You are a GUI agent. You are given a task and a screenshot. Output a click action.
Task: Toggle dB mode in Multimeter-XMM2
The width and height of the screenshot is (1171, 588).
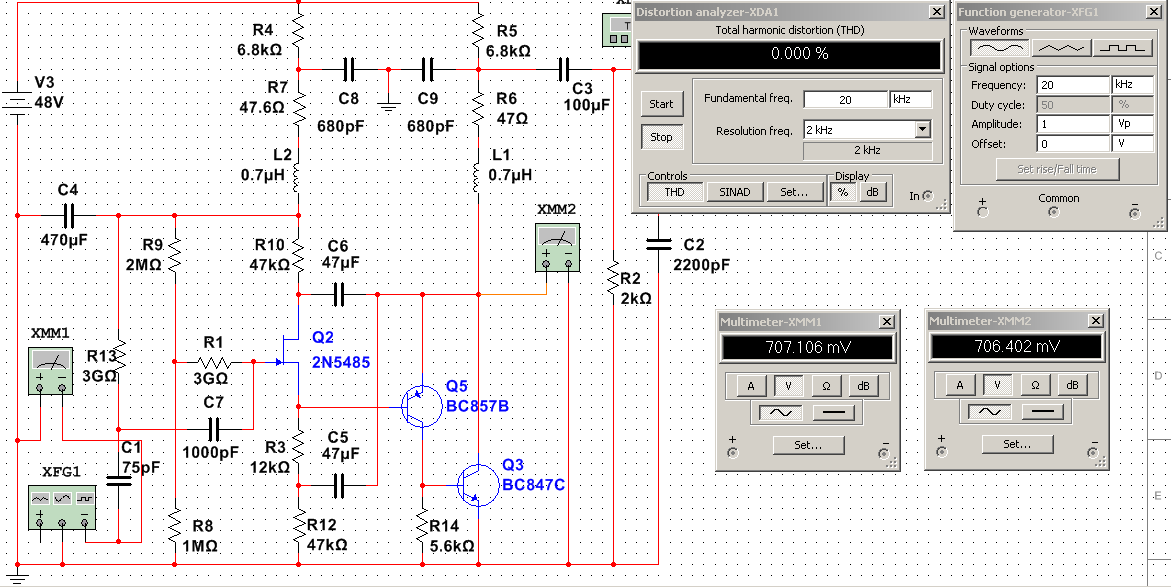tap(1072, 386)
